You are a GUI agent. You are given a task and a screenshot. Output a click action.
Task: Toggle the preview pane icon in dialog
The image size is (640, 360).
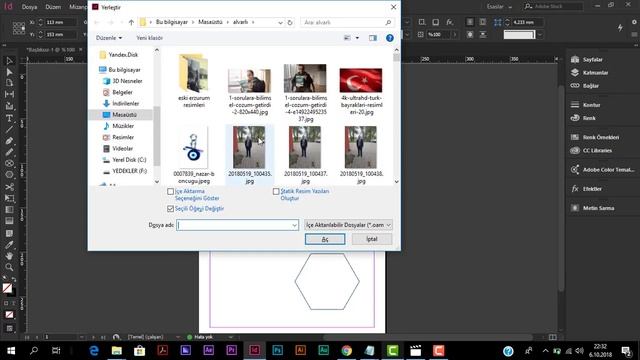point(373,38)
